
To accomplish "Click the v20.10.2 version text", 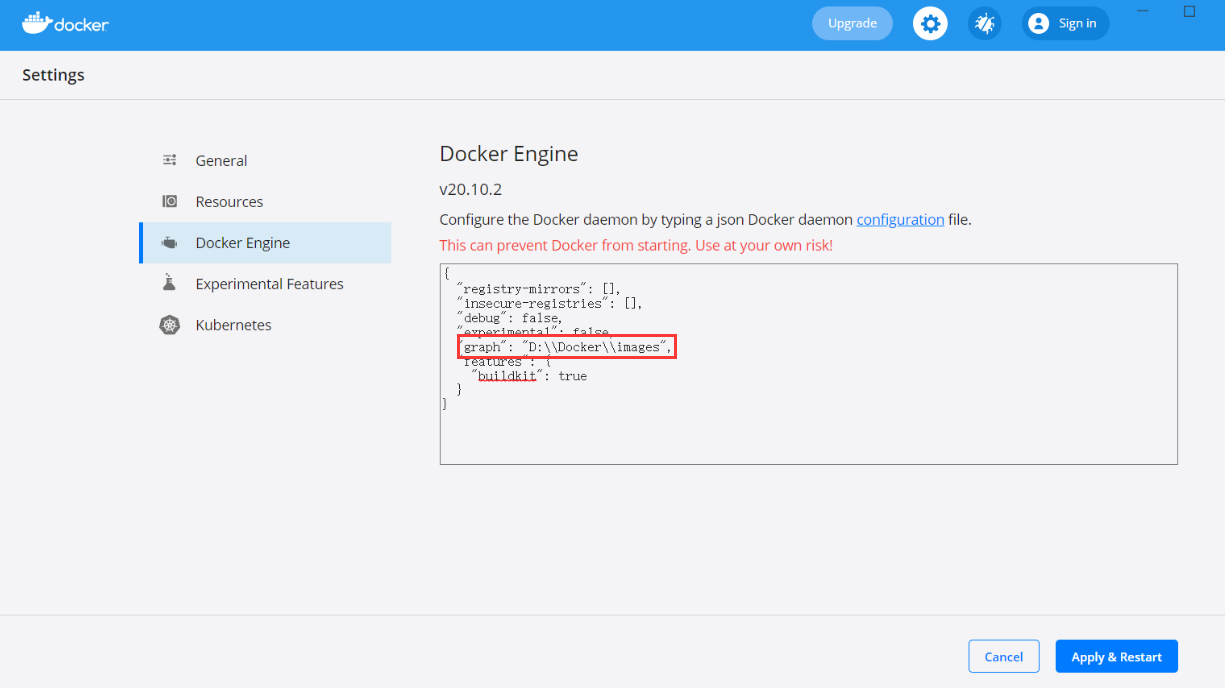I will coord(470,189).
